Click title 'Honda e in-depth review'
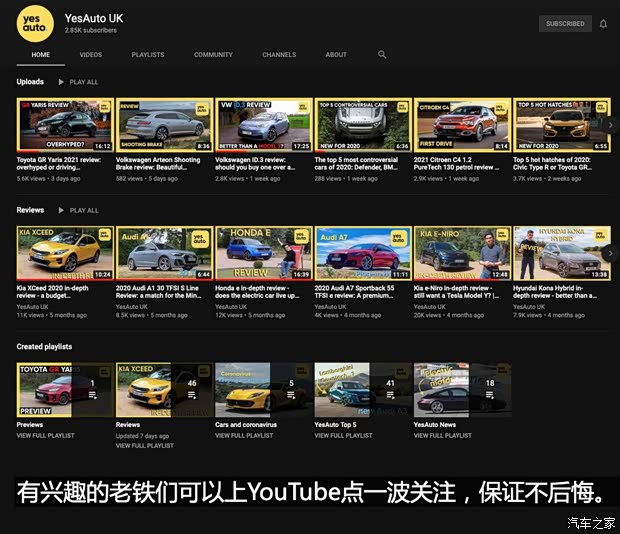 [257, 292]
